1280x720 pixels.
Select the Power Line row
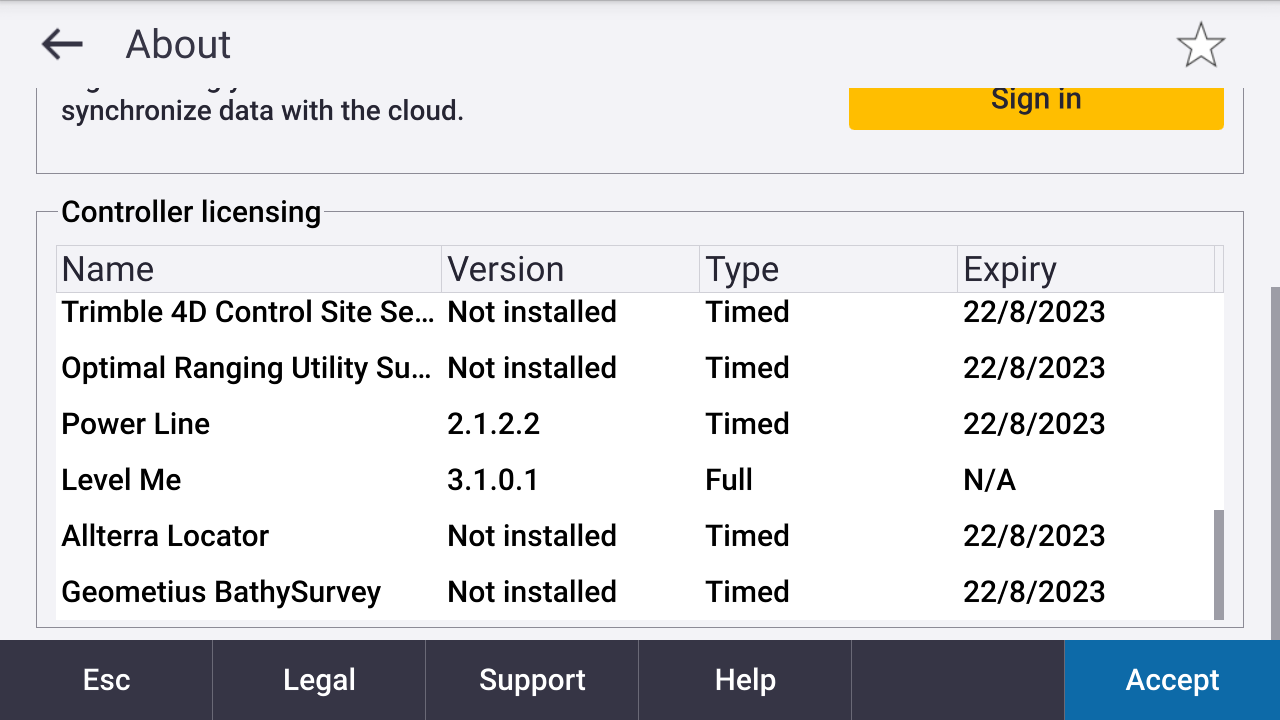635,424
